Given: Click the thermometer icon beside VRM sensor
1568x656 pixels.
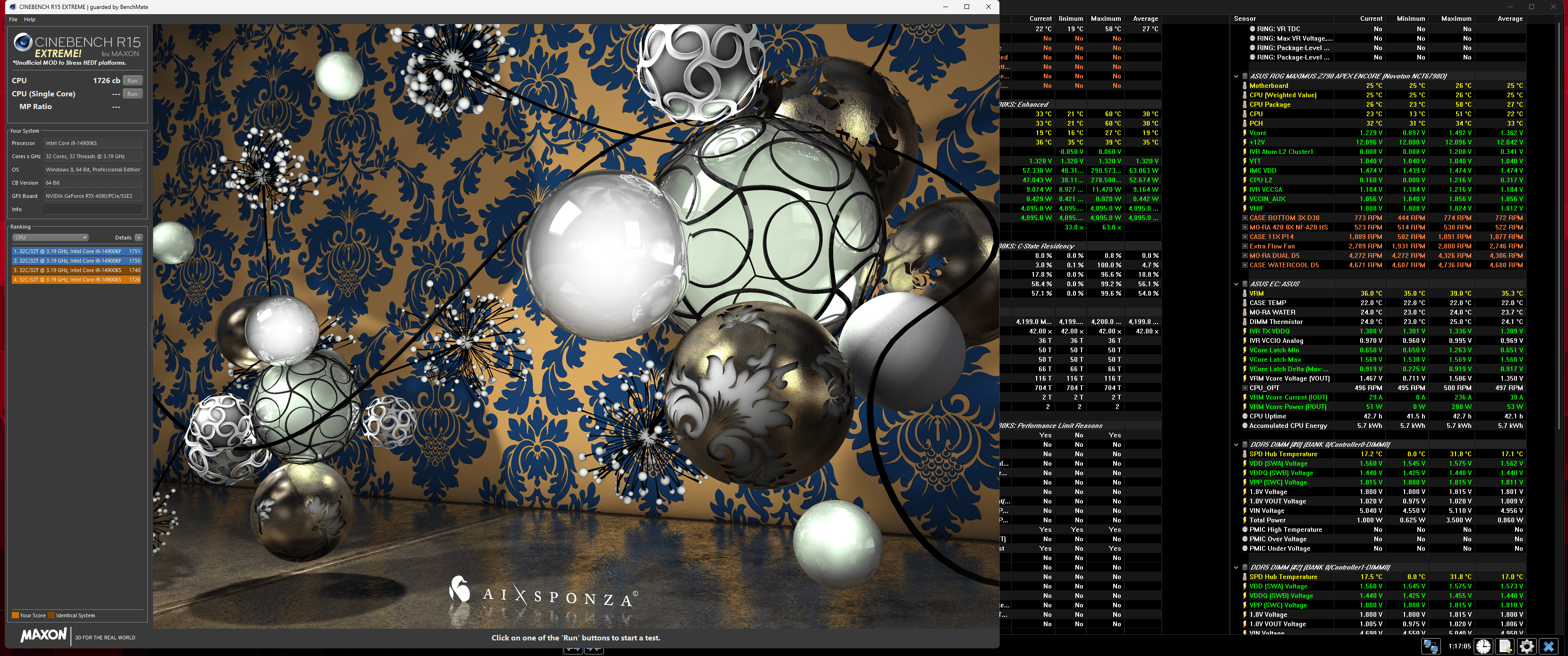Looking at the screenshot, I should (x=1244, y=293).
